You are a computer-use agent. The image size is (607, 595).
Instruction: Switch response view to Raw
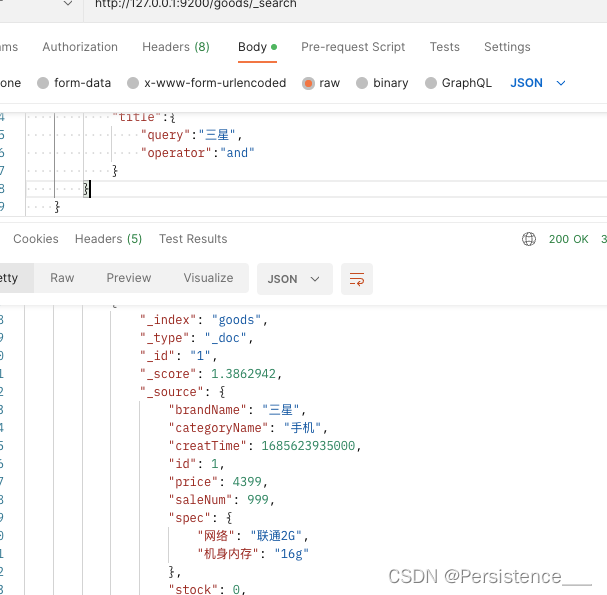[62, 278]
